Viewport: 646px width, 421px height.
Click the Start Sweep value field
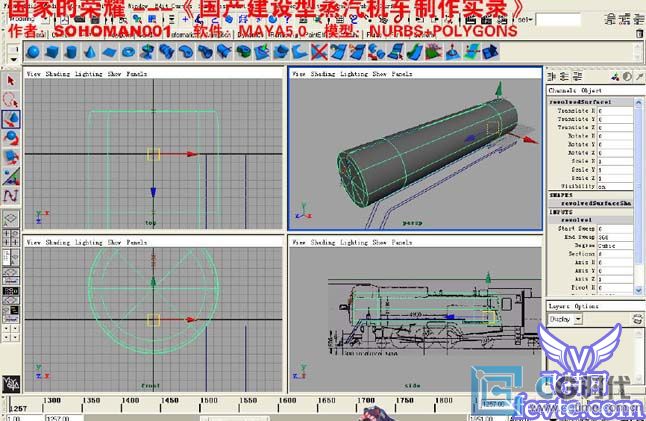[615, 229]
